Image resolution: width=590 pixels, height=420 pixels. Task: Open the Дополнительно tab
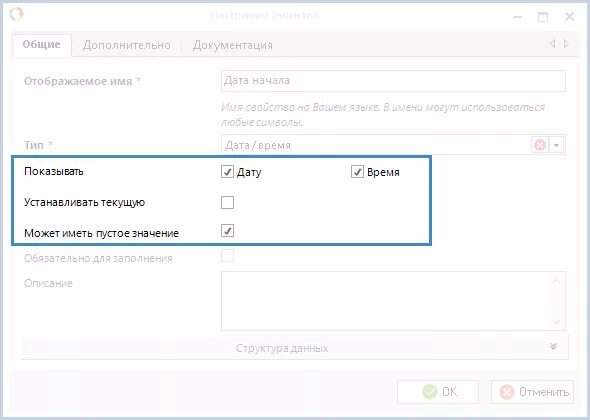coord(126,46)
